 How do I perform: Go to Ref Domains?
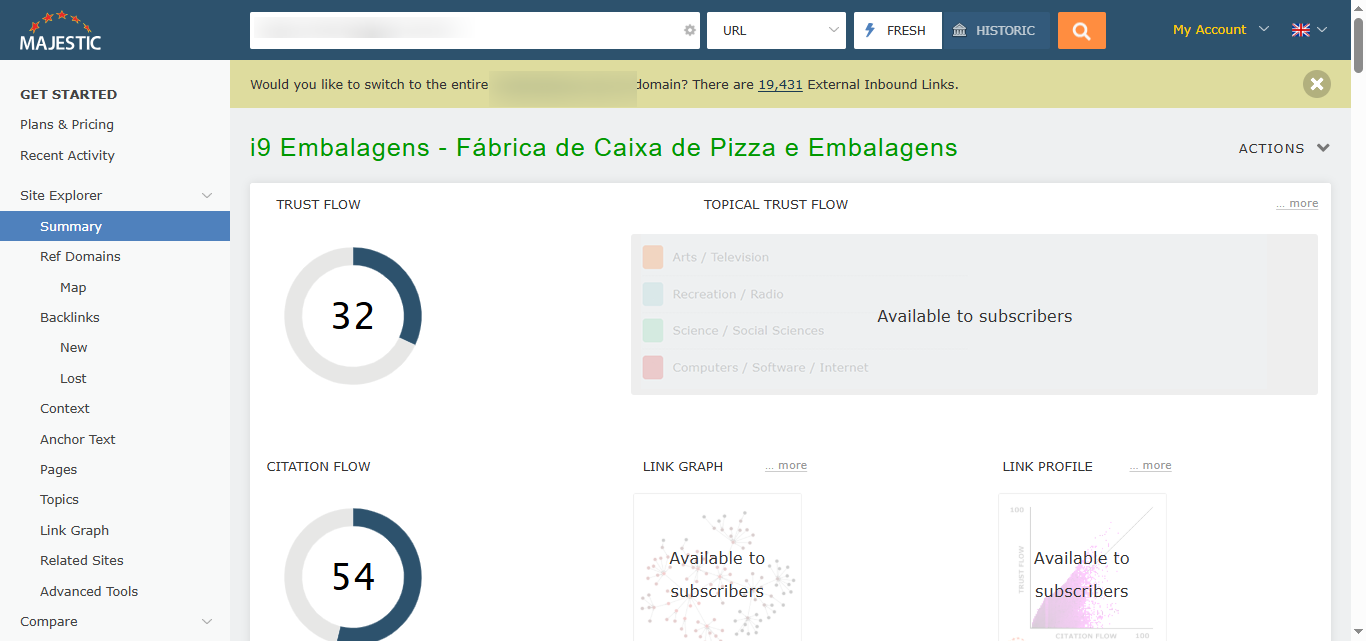click(x=80, y=257)
